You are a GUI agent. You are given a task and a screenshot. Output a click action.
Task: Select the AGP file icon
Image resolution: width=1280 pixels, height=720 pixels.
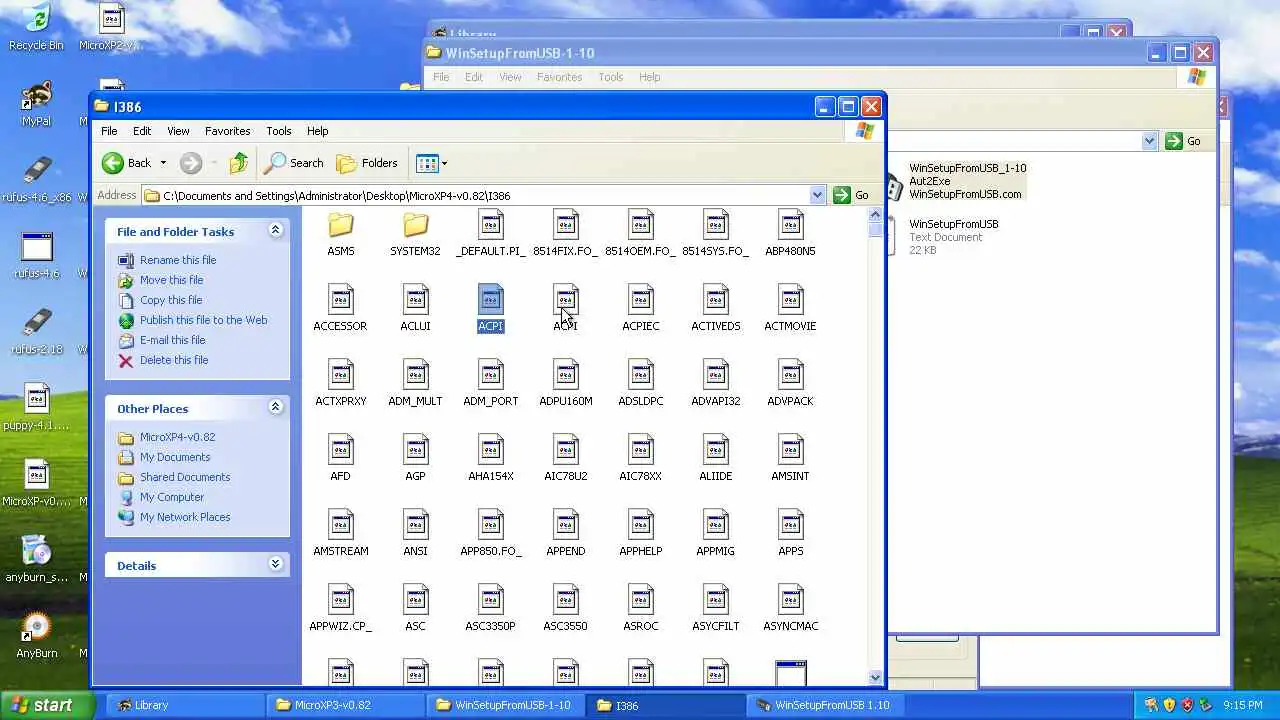tap(415, 449)
